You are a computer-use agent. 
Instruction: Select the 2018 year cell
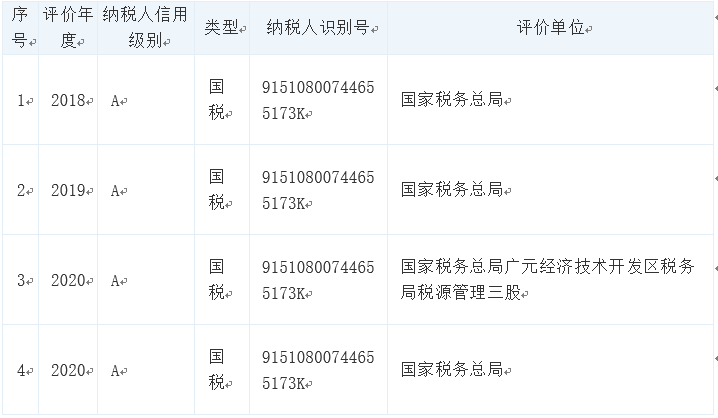click(68, 100)
